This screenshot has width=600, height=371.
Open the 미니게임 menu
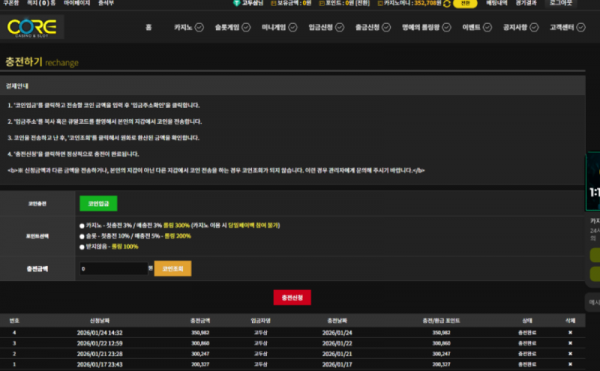[x=274, y=27]
